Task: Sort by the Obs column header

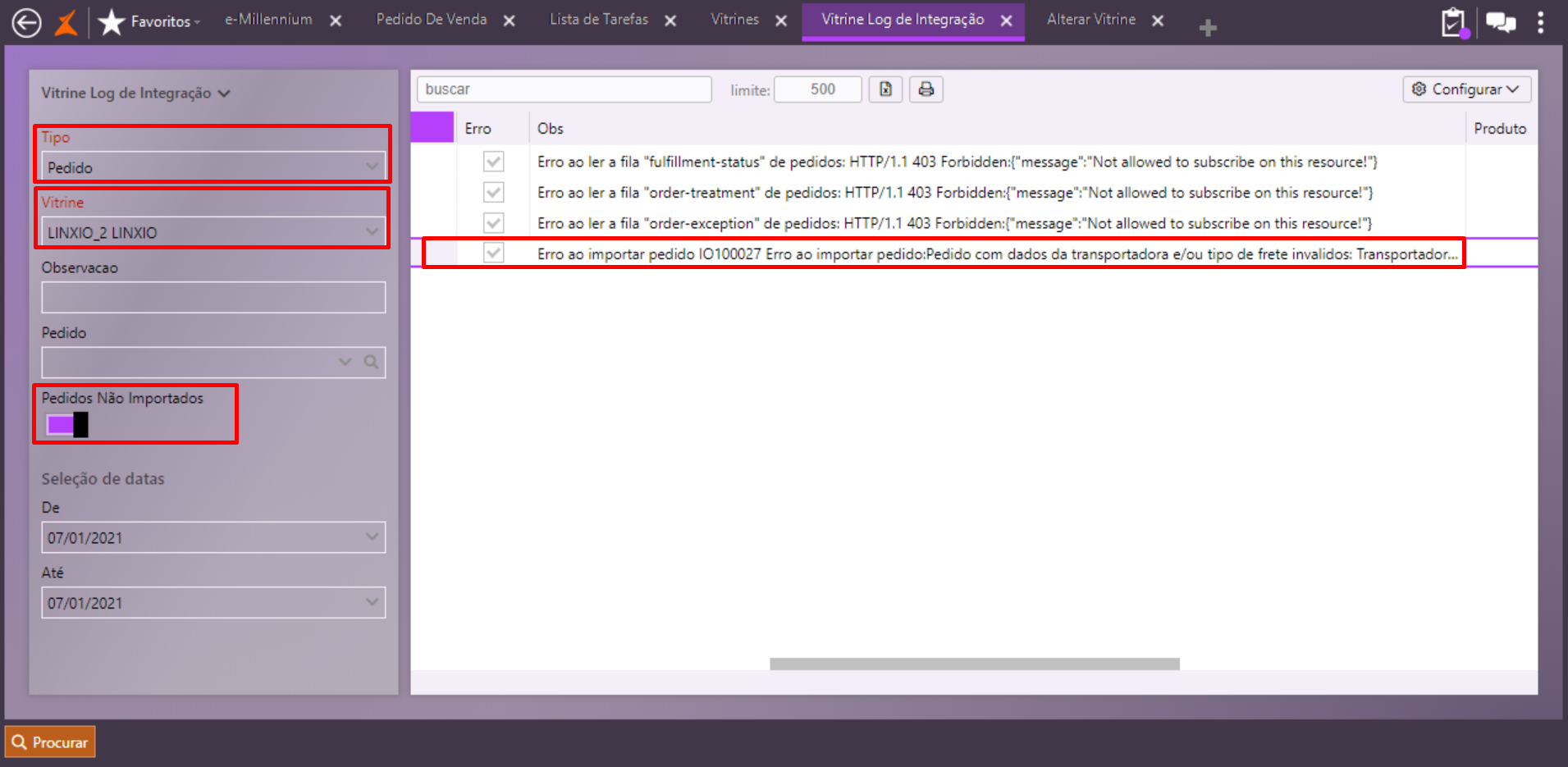Action: [x=551, y=129]
